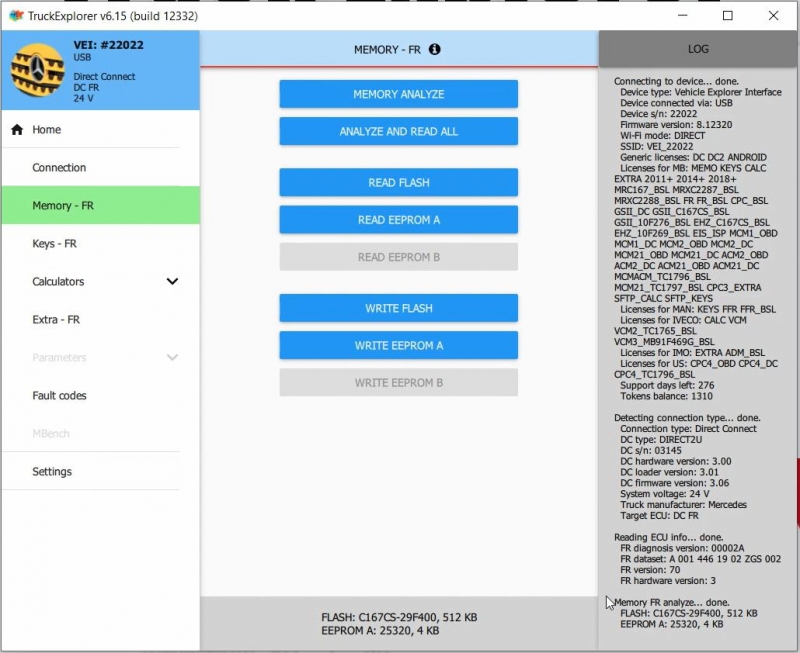800x653 pixels.
Task: Click 'Target ECU: DC FR' log line
Action: [659, 515]
